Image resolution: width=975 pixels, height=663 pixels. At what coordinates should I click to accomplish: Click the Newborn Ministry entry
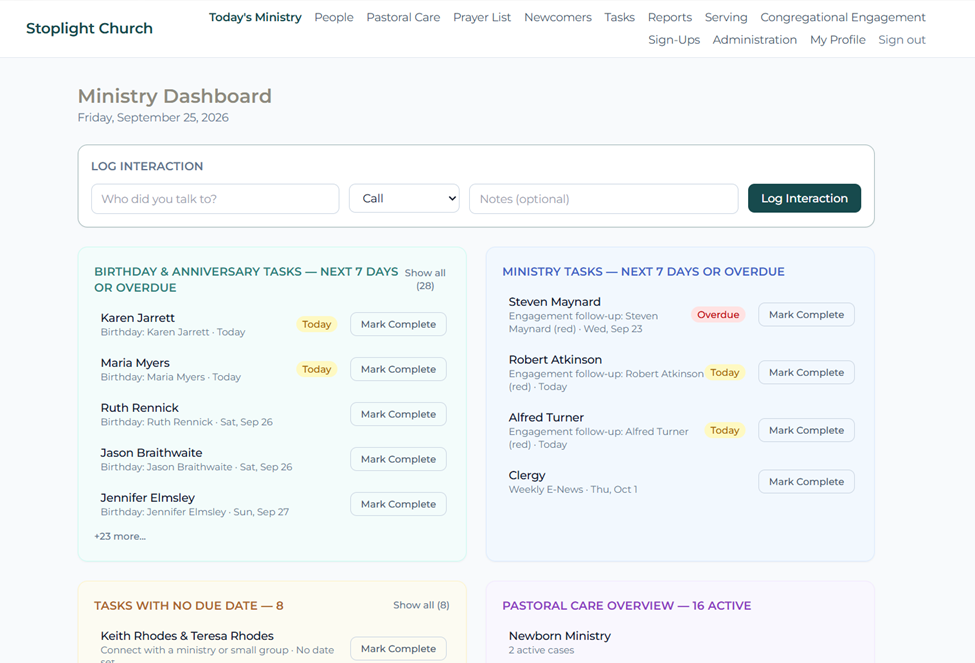(x=560, y=636)
